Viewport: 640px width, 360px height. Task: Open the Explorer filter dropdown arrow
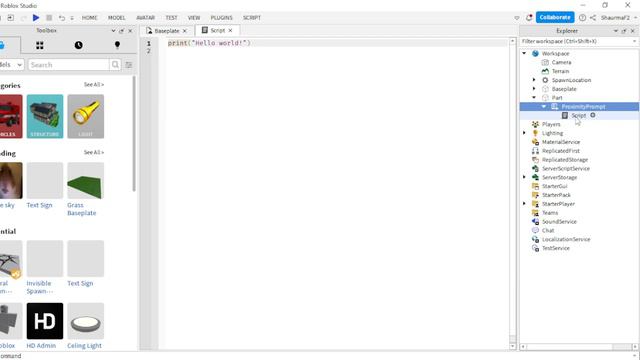point(634,41)
